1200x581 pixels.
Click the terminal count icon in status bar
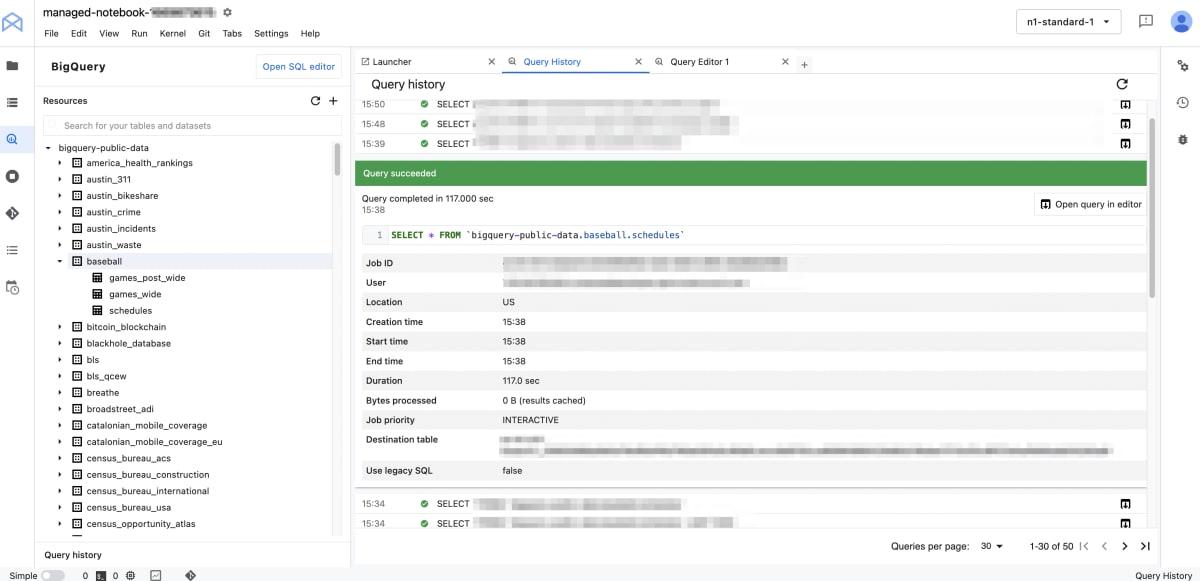click(x=101, y=575)
